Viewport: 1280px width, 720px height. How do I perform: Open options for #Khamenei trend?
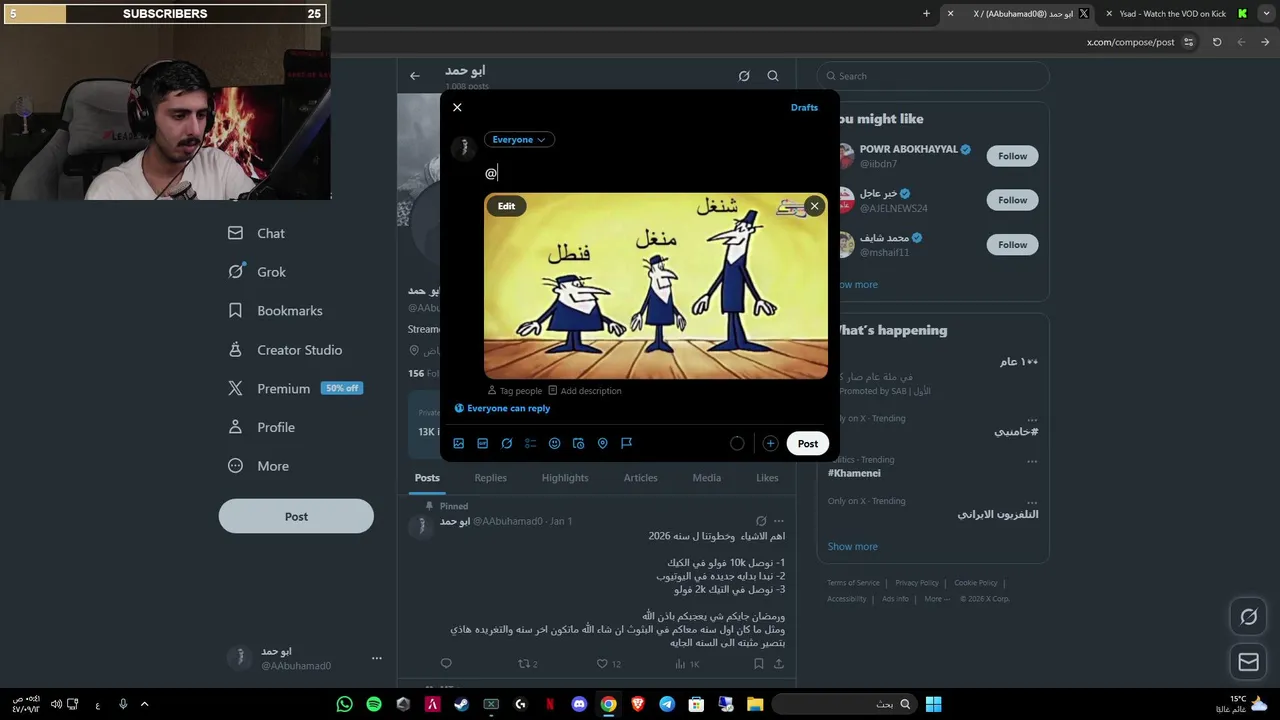click(x=1032, y=461)
